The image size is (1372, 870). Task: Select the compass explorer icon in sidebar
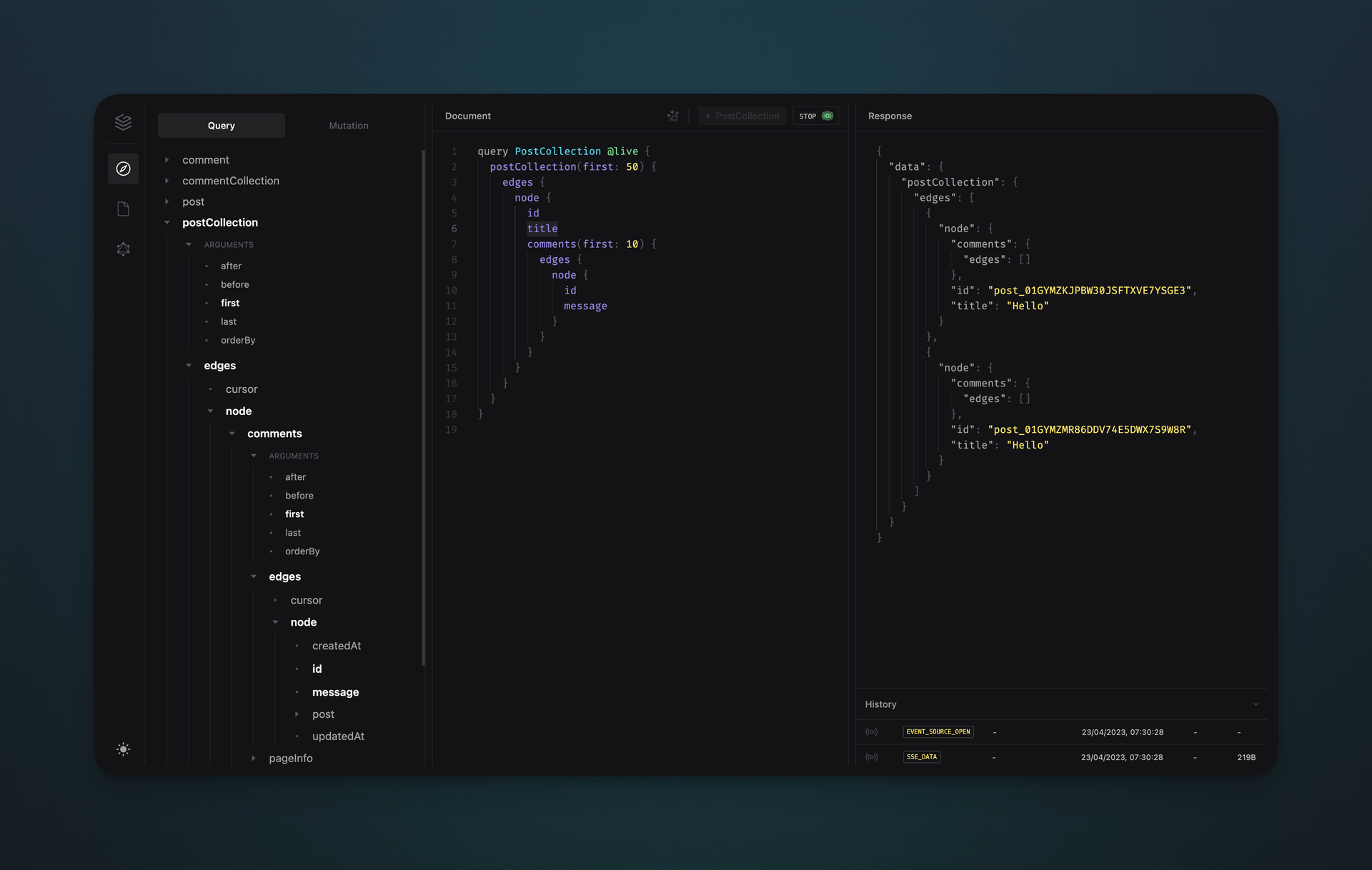123,169
